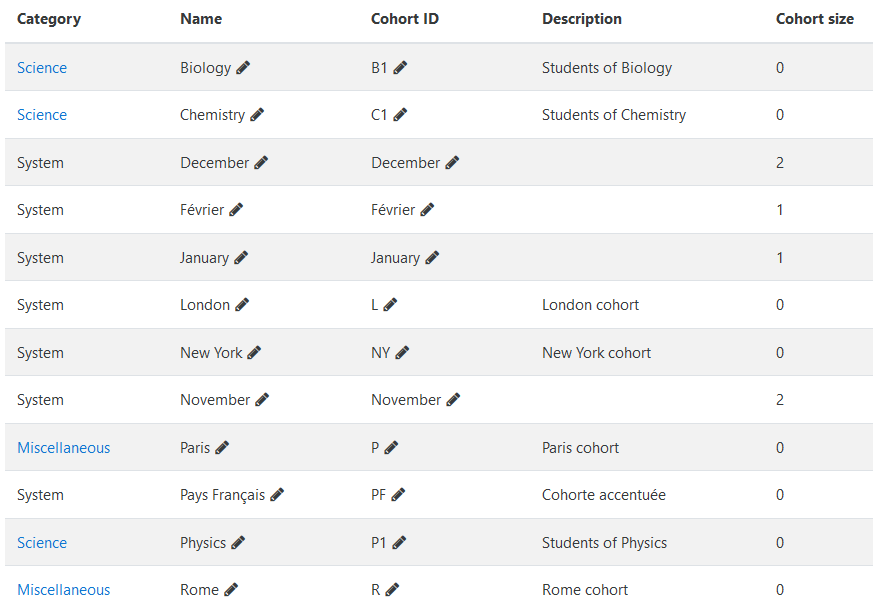Open Science category link in Biology row

(x=42, y=68)
